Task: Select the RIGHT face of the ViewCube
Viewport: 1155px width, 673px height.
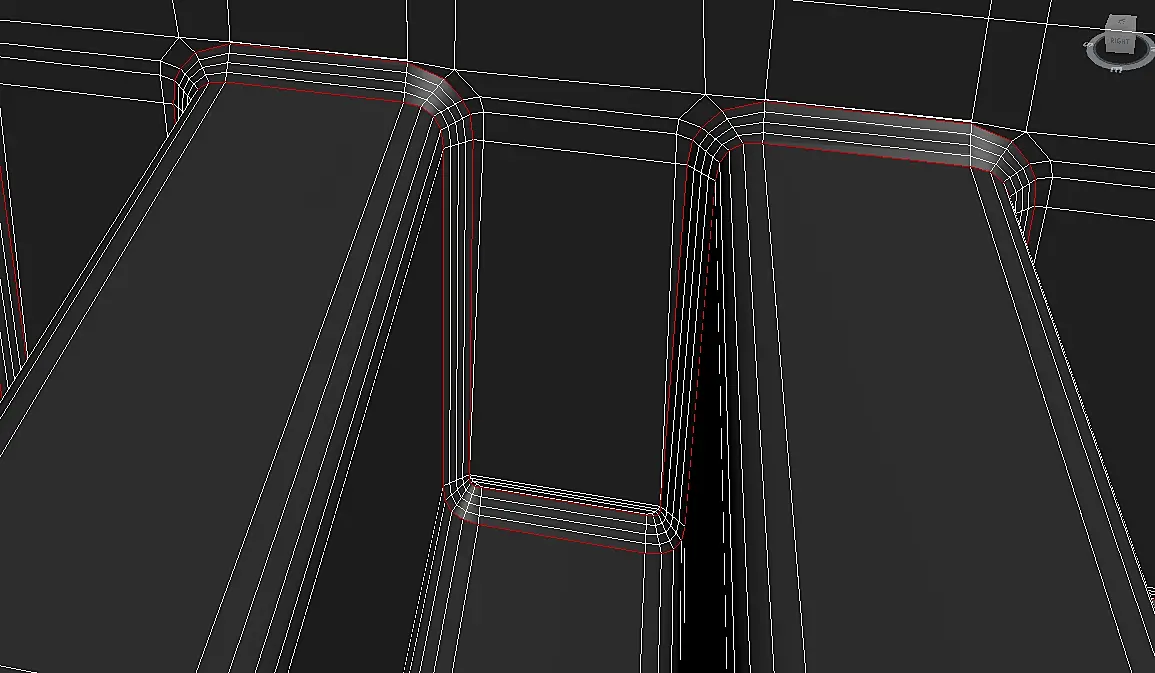Action: pyautogui.click(x=1120, y=42)
